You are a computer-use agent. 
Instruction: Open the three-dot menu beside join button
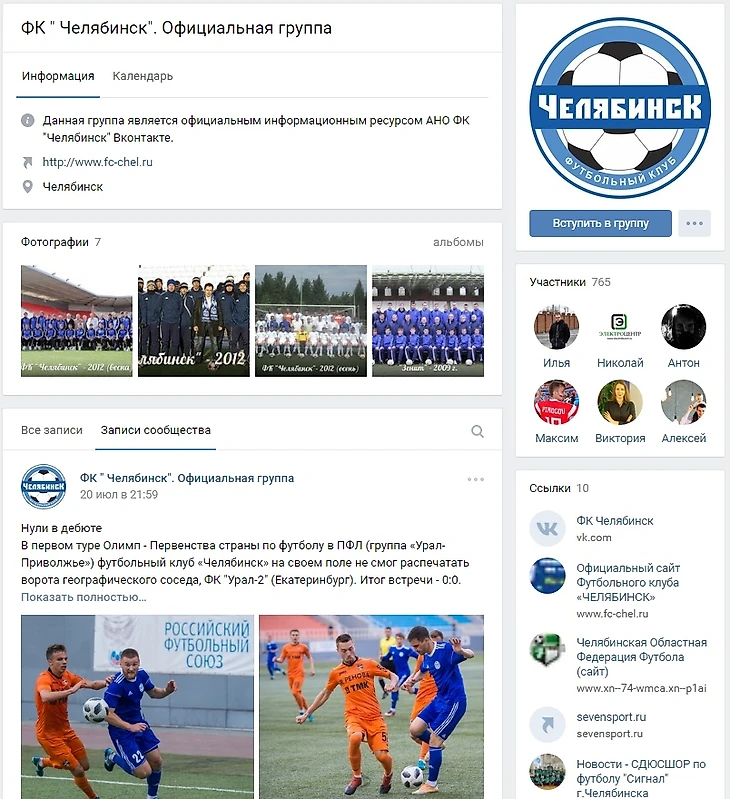pos(694,223)
